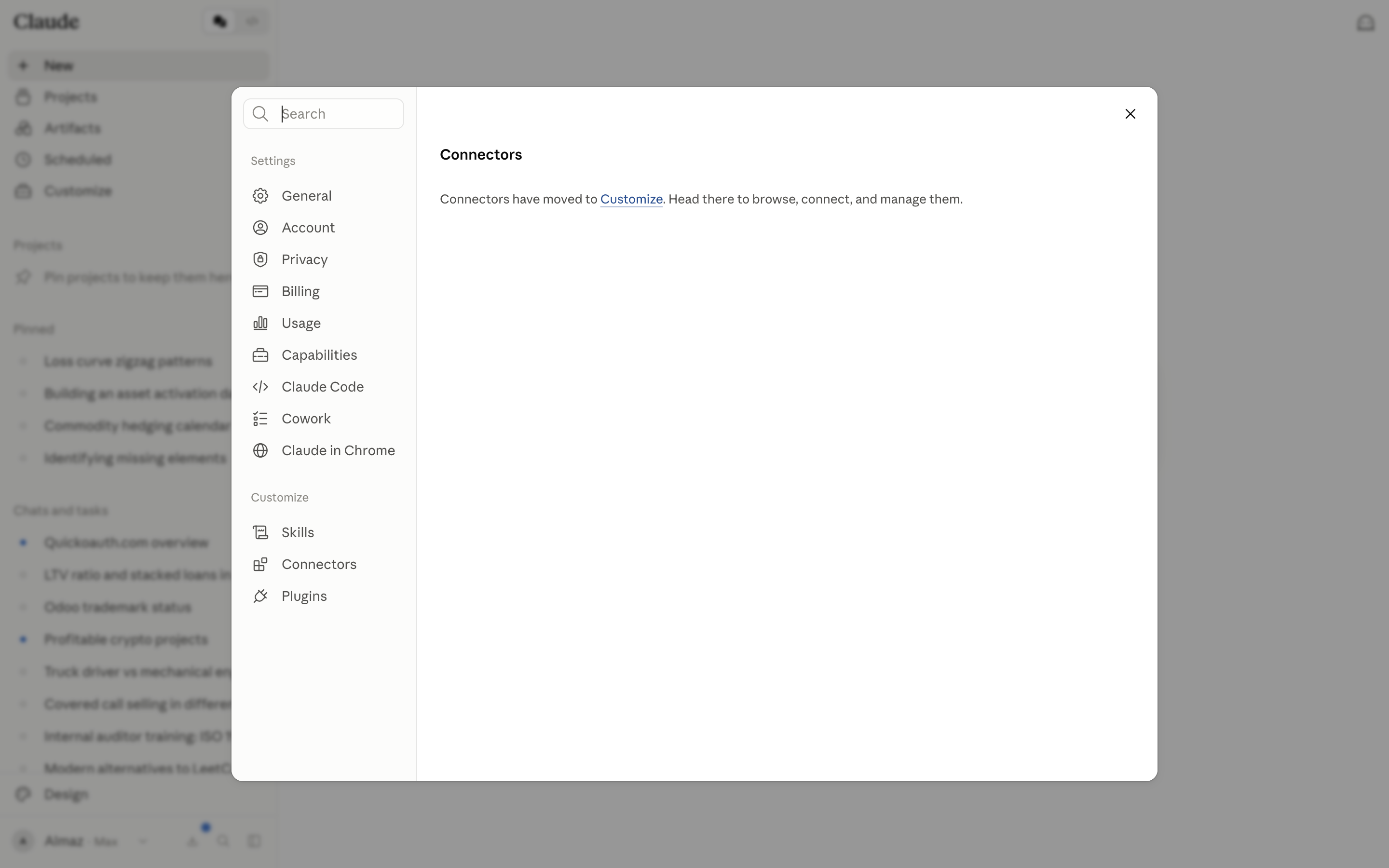Open Projects in the background sidebar

[x=138, y=97]
